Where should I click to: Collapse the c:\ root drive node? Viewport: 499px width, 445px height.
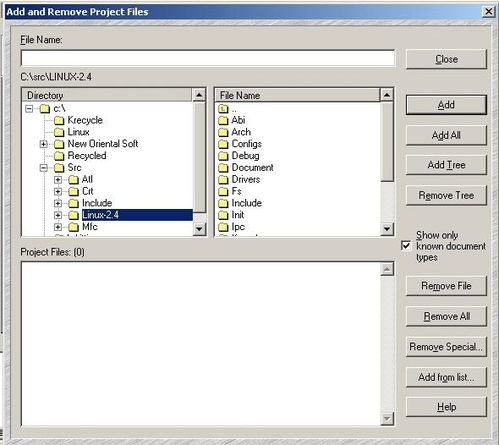pos(29,109)
